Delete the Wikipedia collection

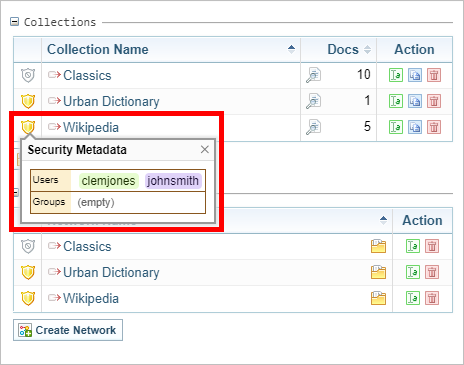(434, 127)
